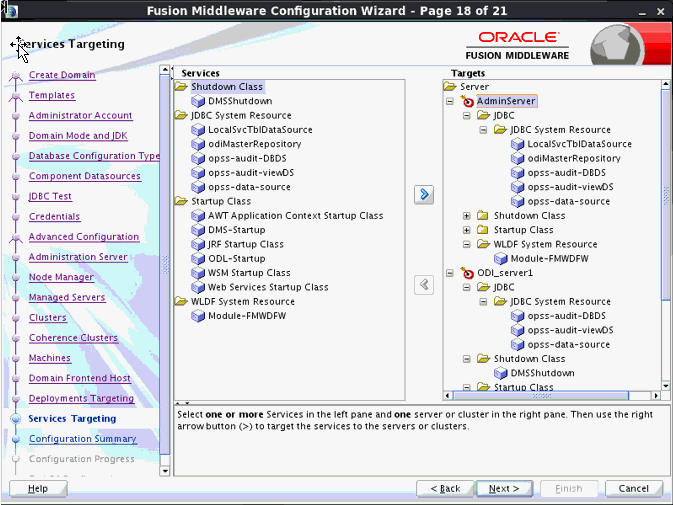Click the DMS-Startup cube icon

[198, 230]
